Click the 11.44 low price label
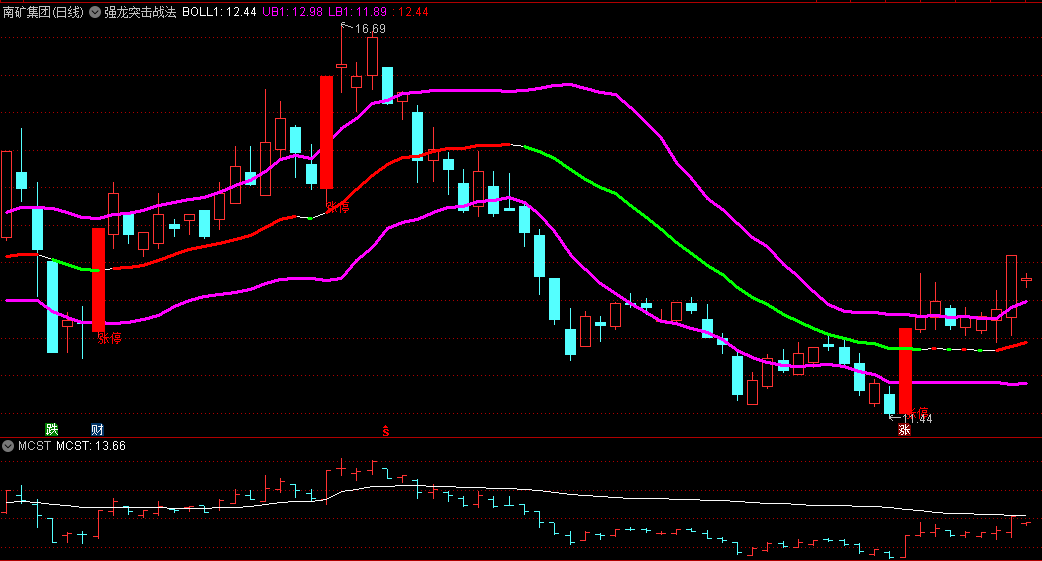Image resolution: width=1042 pixels, height=561 pixels. point(917,419)
